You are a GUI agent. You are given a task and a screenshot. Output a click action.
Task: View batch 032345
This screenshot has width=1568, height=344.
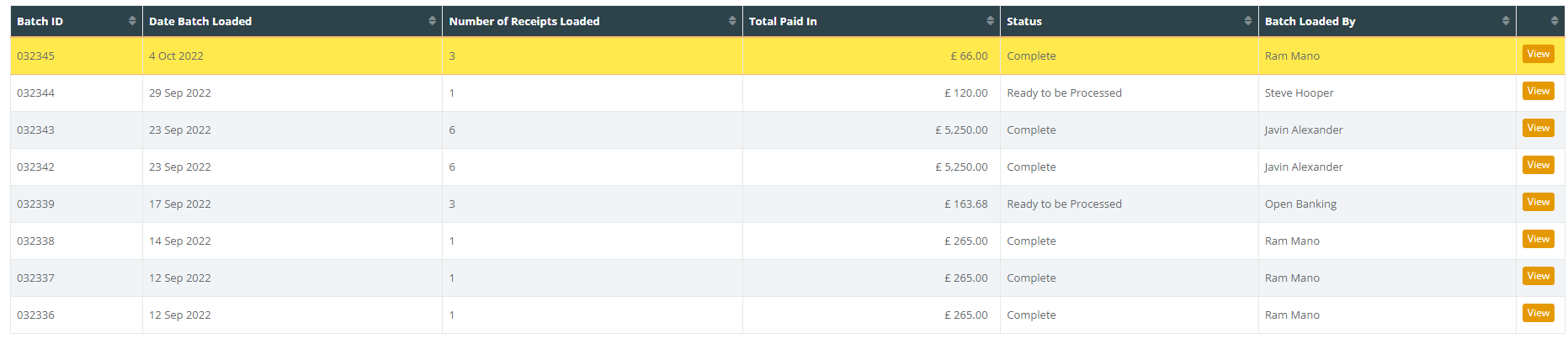coord(1538,54)
